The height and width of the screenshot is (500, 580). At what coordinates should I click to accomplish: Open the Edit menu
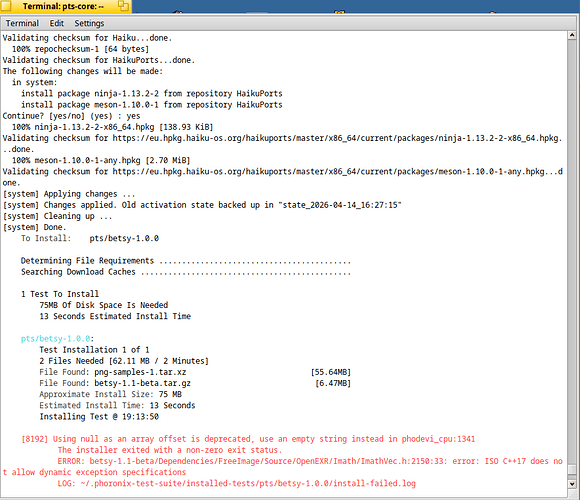tap(57, 23)
